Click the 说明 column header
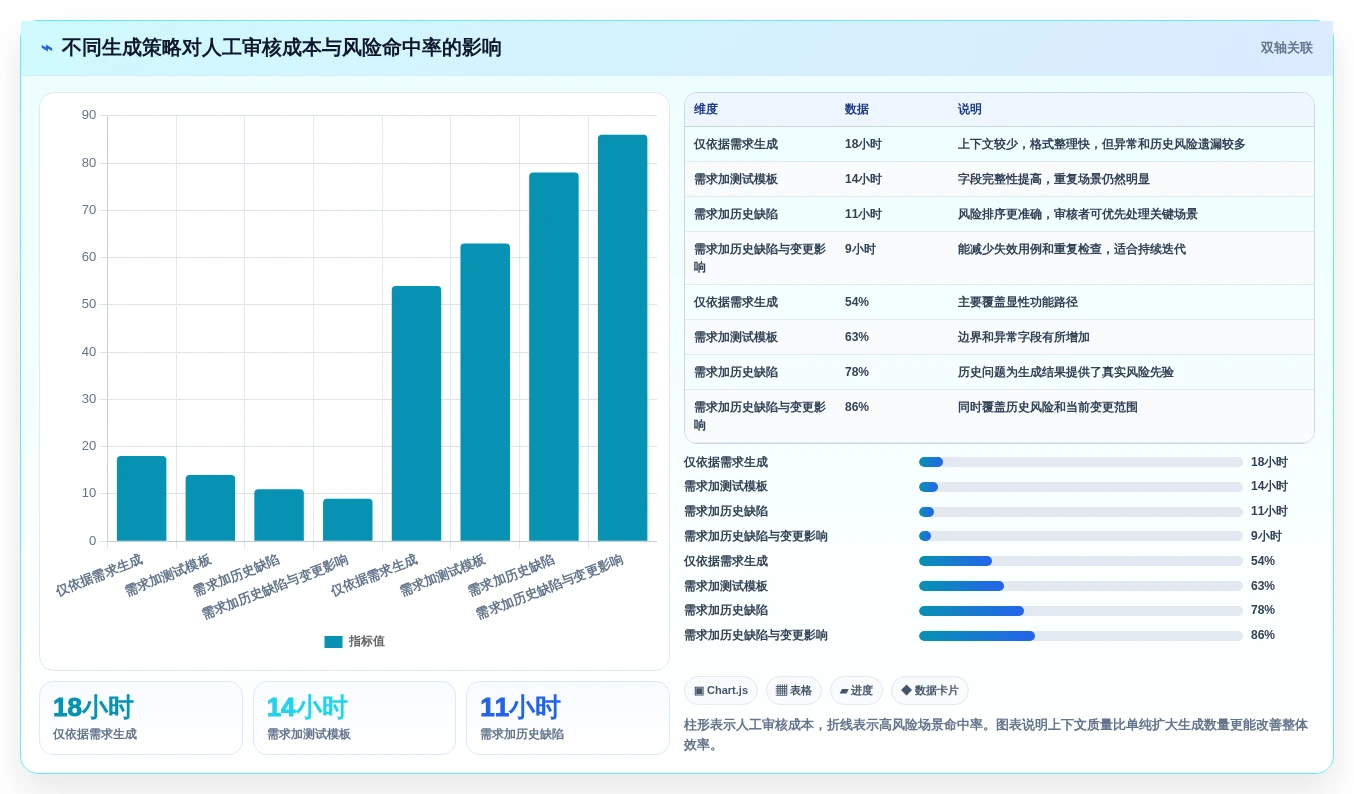Image resolution: width=1354 pixels, height=794 pixels. [970, 109]
